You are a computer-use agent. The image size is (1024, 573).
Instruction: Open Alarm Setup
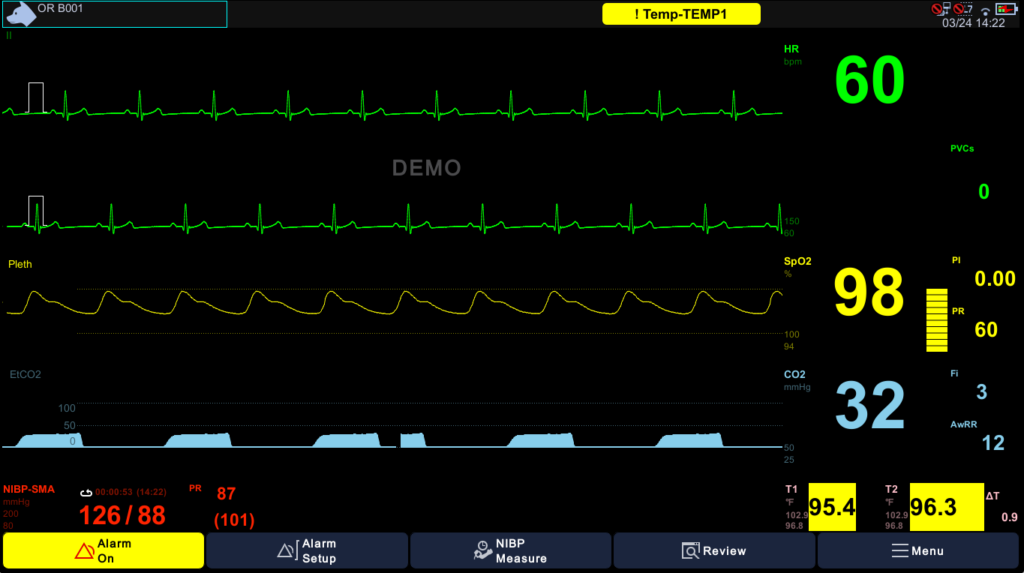coord(307,551)
